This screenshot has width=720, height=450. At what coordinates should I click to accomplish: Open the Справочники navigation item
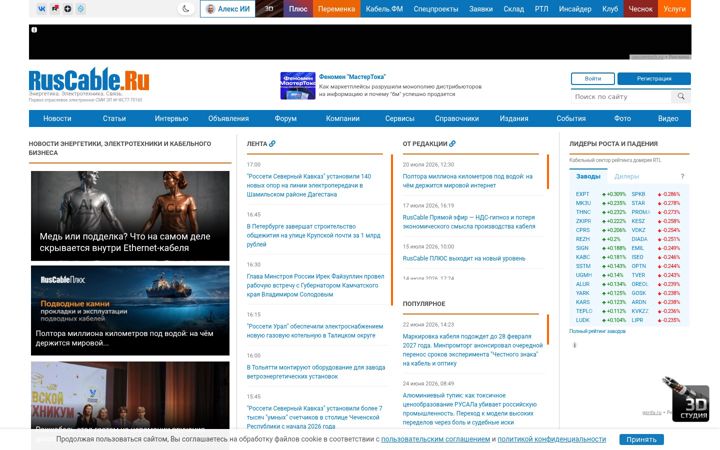click(x=457, y=118)
